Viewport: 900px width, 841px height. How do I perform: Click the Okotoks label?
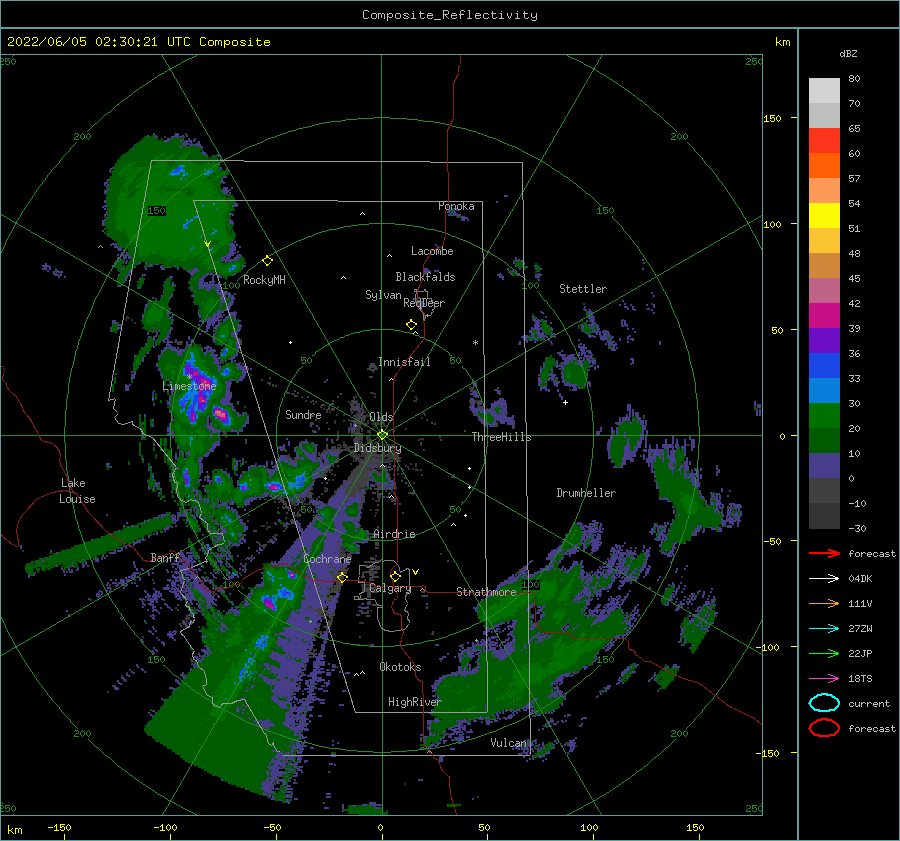[x=400, y=666]
